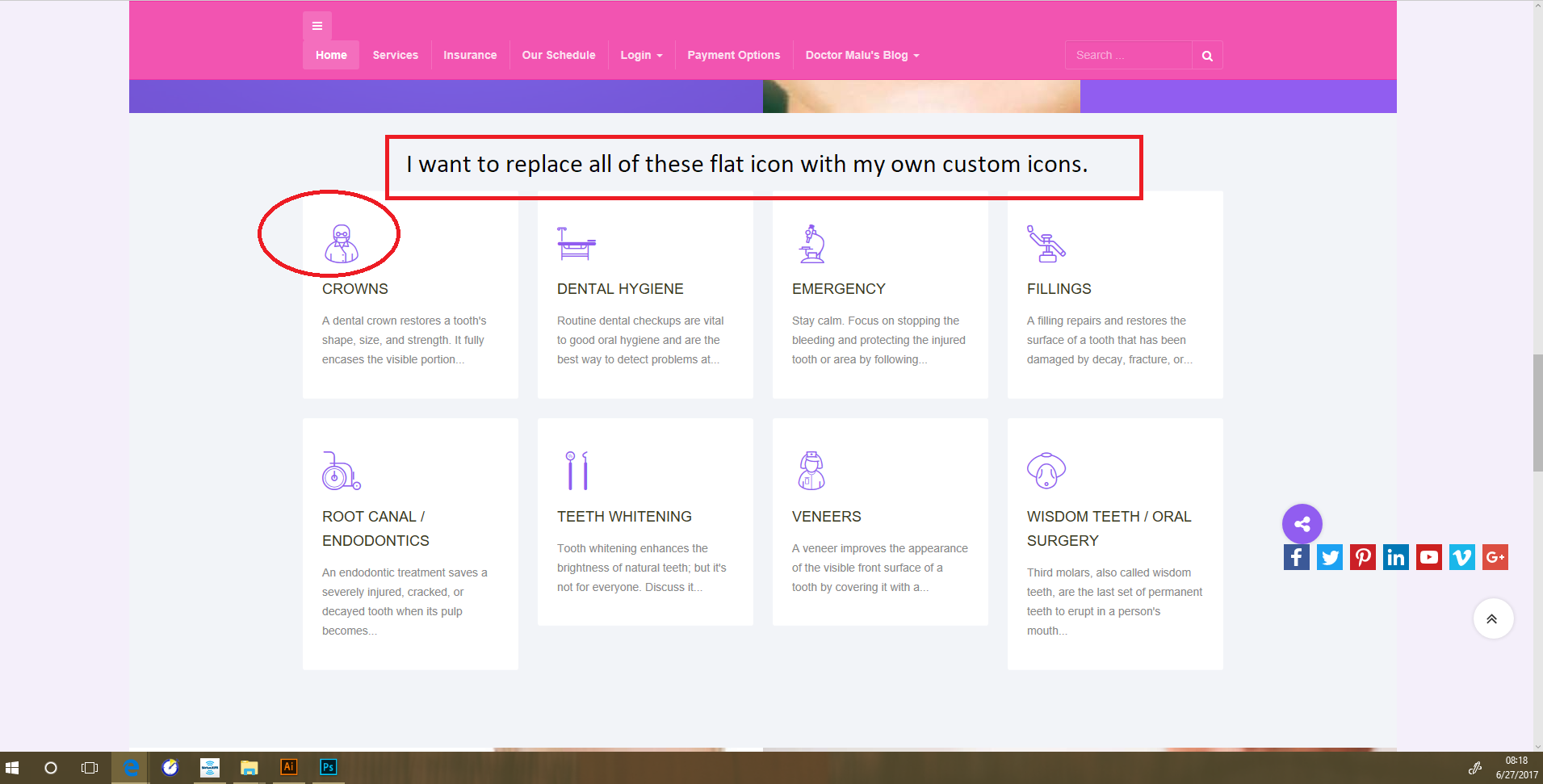Open the Insurance menu item
The width and height of the screenshot is (1543, 784).
pos(470,56)
